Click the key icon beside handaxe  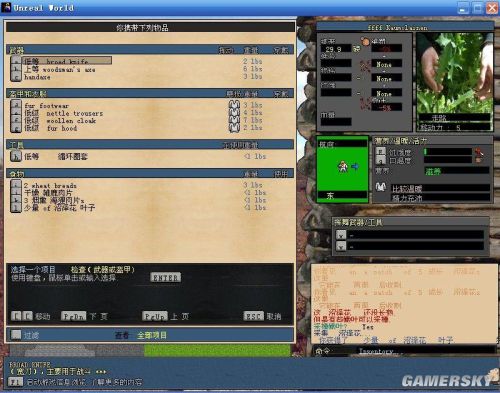click(x=16, y=77)
